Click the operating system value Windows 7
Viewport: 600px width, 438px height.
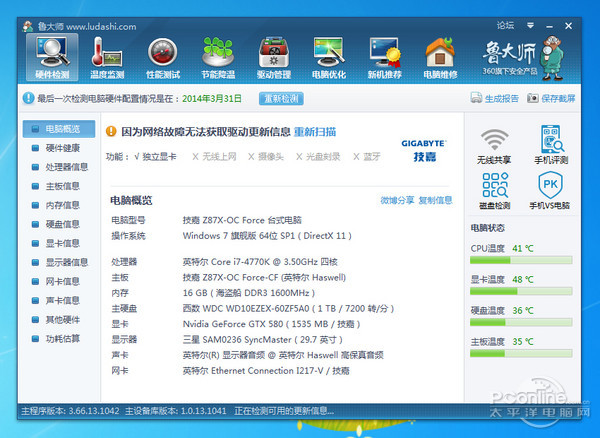click(267, 236)
